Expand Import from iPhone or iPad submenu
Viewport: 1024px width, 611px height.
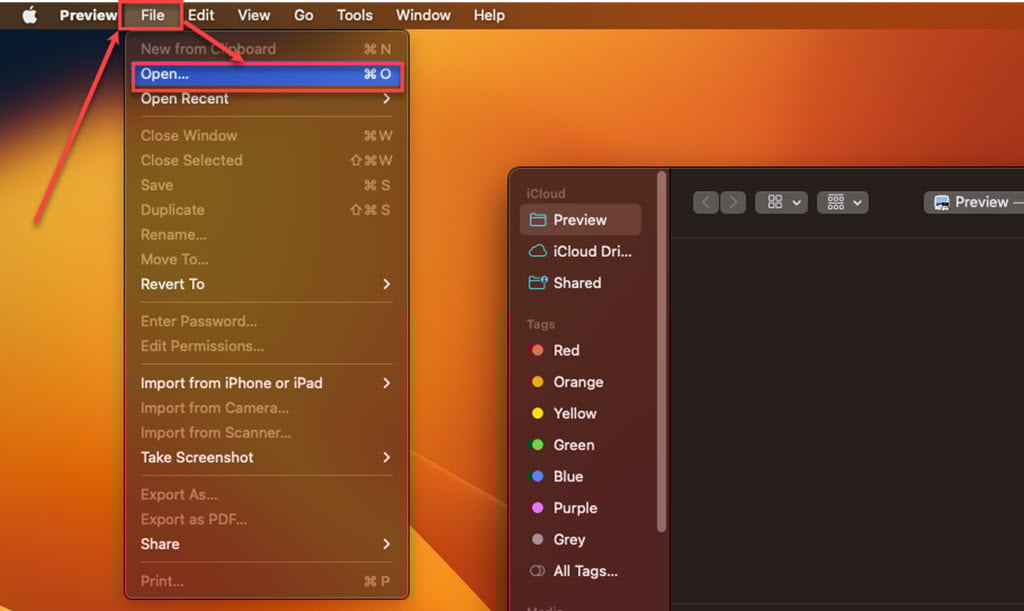pos(266,383)
